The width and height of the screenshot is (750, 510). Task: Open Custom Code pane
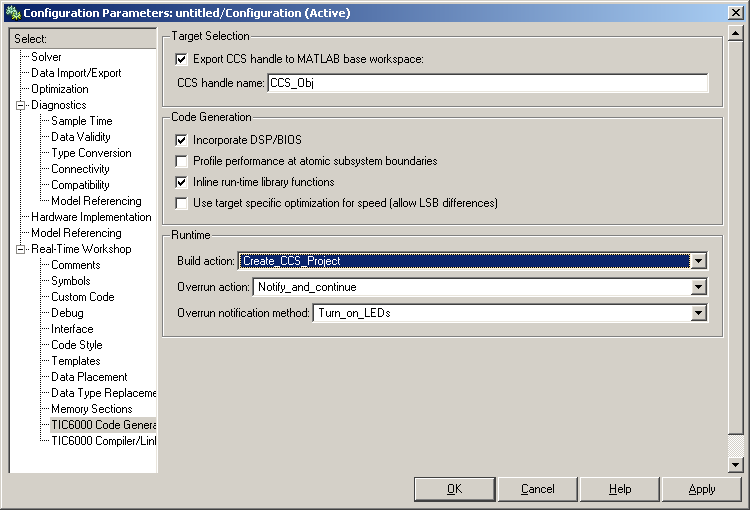tap(83, 297)
